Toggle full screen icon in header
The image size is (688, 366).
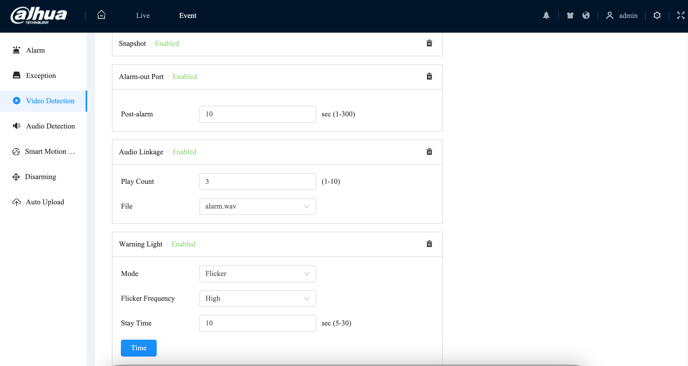coord(681,15)
